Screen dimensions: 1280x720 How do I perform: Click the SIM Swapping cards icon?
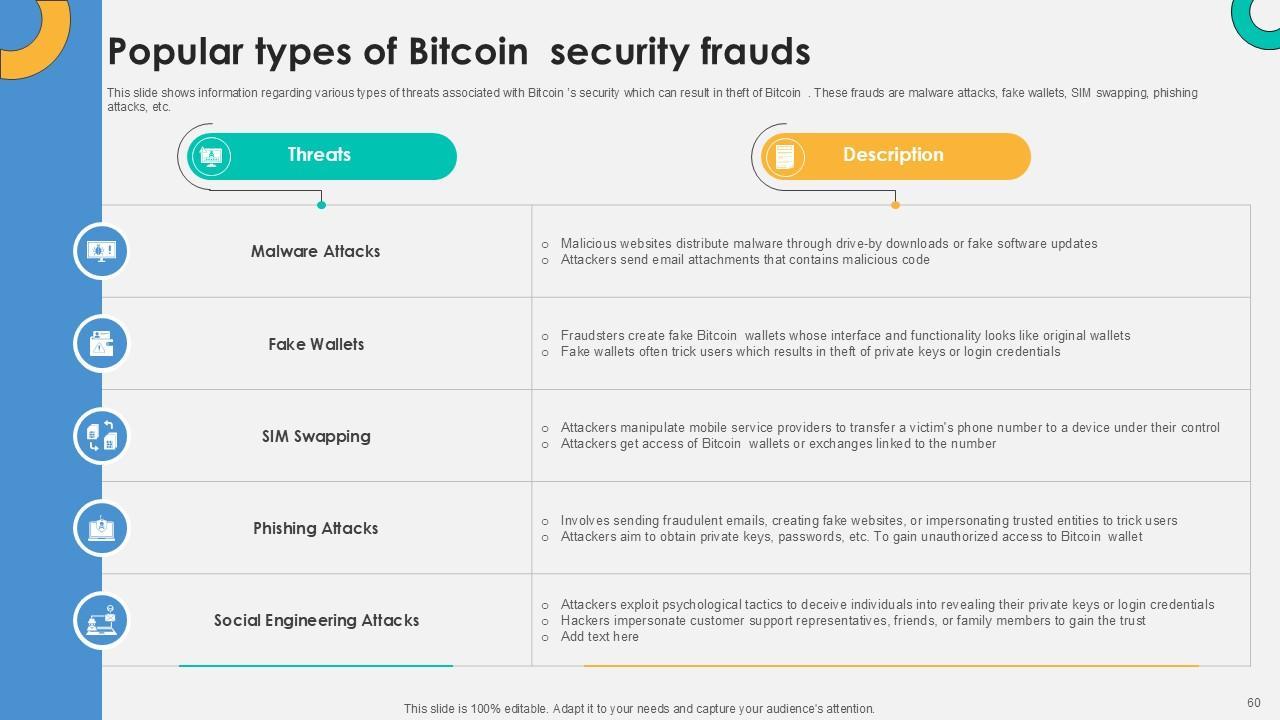click(101, 436)
